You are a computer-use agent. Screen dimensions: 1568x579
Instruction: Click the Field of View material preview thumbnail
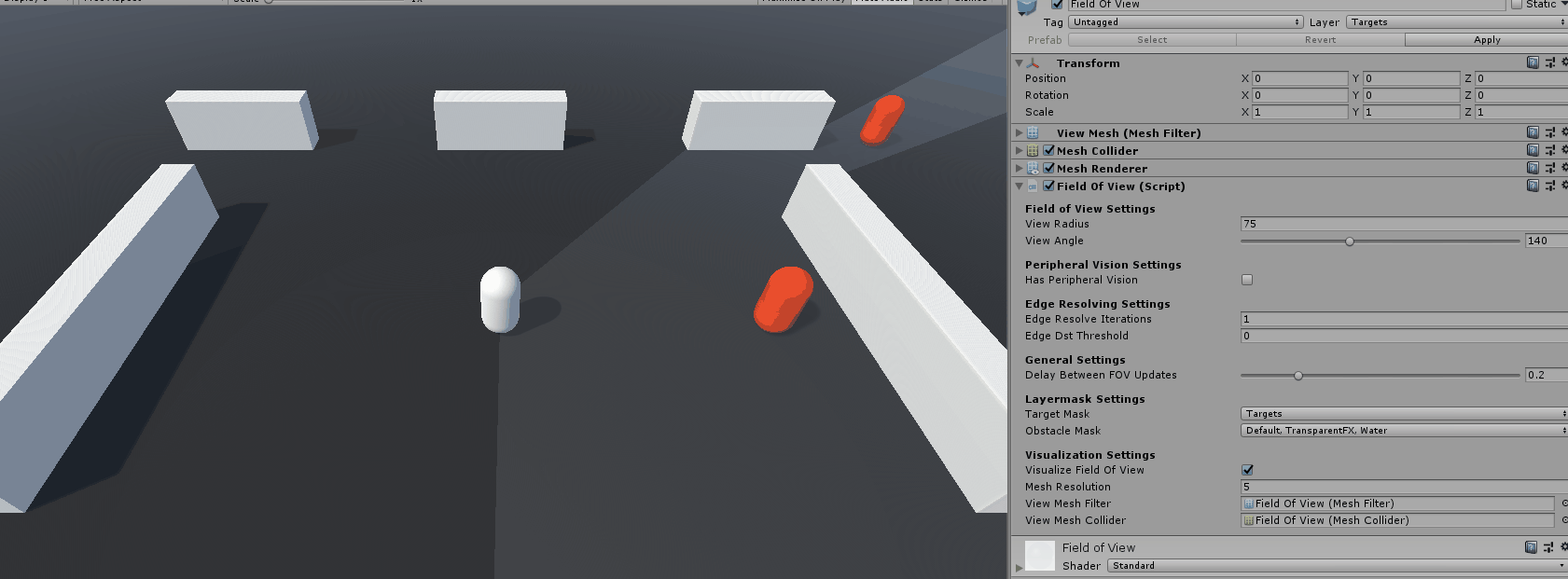[1040, 556]
